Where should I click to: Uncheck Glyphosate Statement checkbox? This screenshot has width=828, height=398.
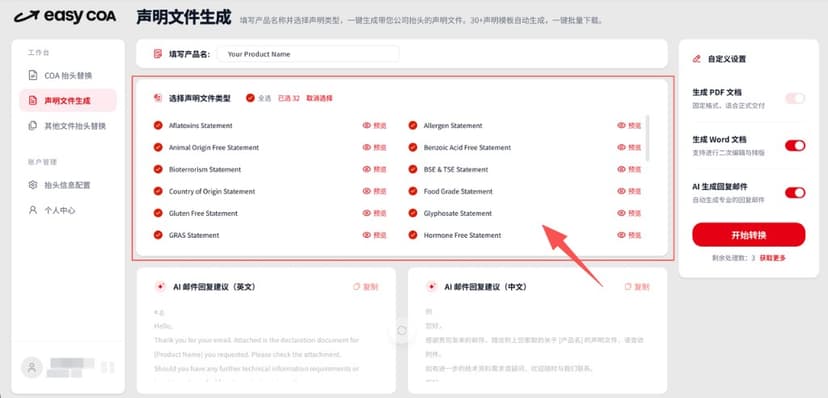coord(413,213)
